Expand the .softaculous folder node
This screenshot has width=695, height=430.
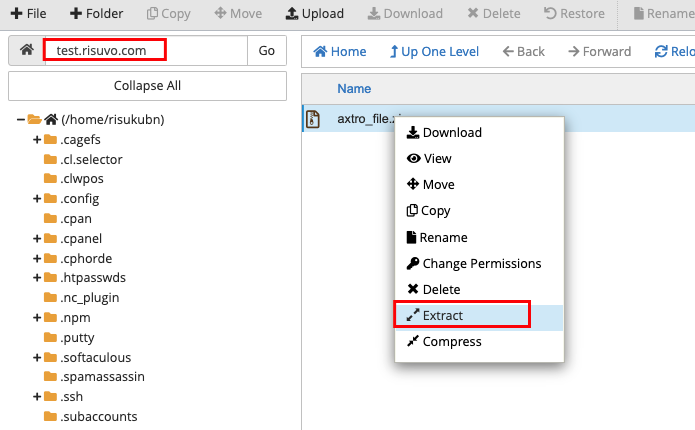click(x=37, y=357)
